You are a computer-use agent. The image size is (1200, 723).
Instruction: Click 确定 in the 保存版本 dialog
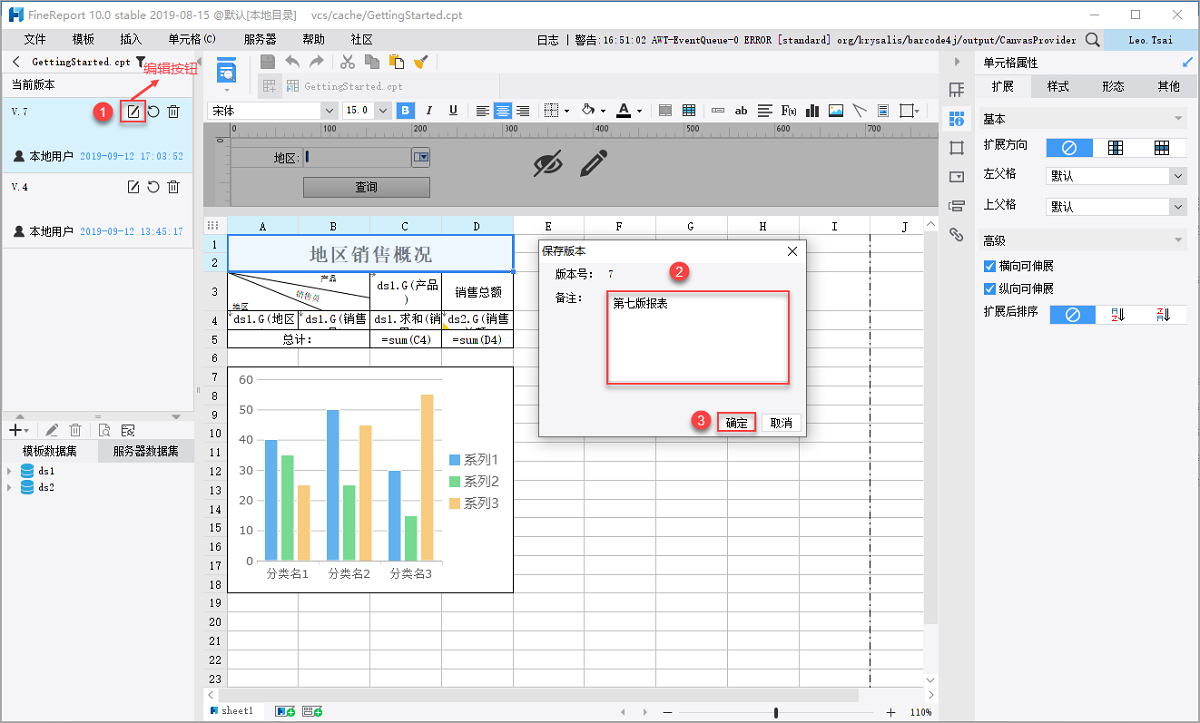click(x=737, y=423)
